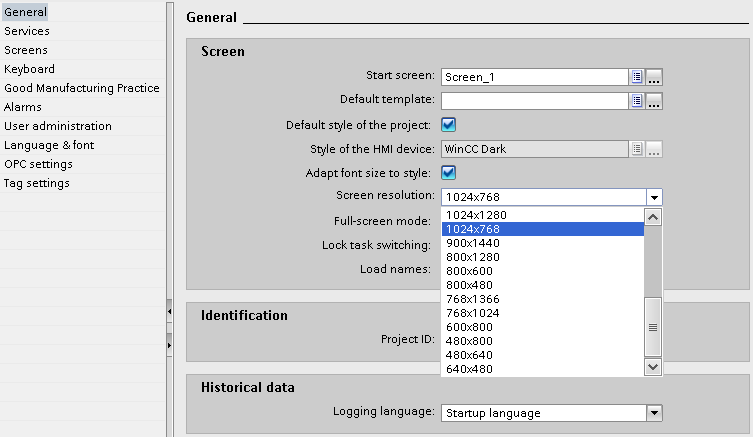Open the Default template browse ellipsis button

[654, 100]
